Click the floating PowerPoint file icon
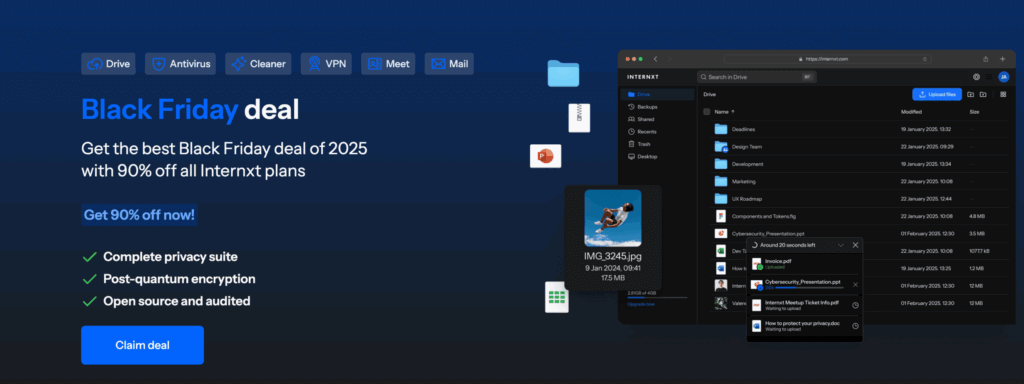The width and height of the screenshot is (1024, 384). coord(545,156)
